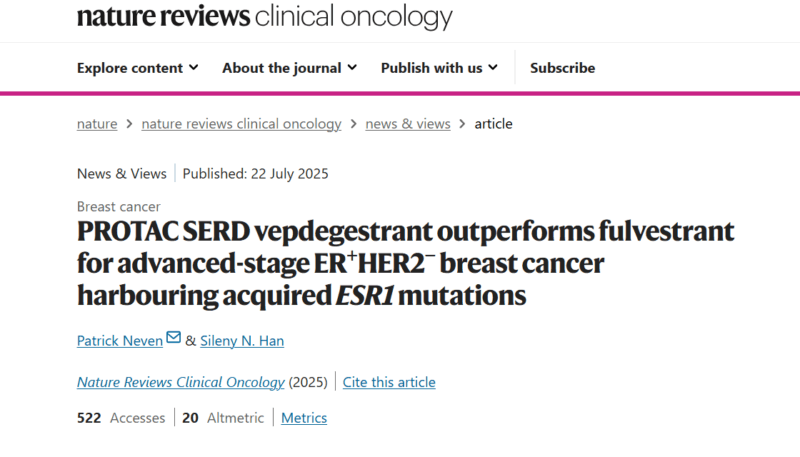This screenshot has height=457, width=800.
Task: Click the Subscribe menu item
Action: pyautogui.click(x=562, y=68)
